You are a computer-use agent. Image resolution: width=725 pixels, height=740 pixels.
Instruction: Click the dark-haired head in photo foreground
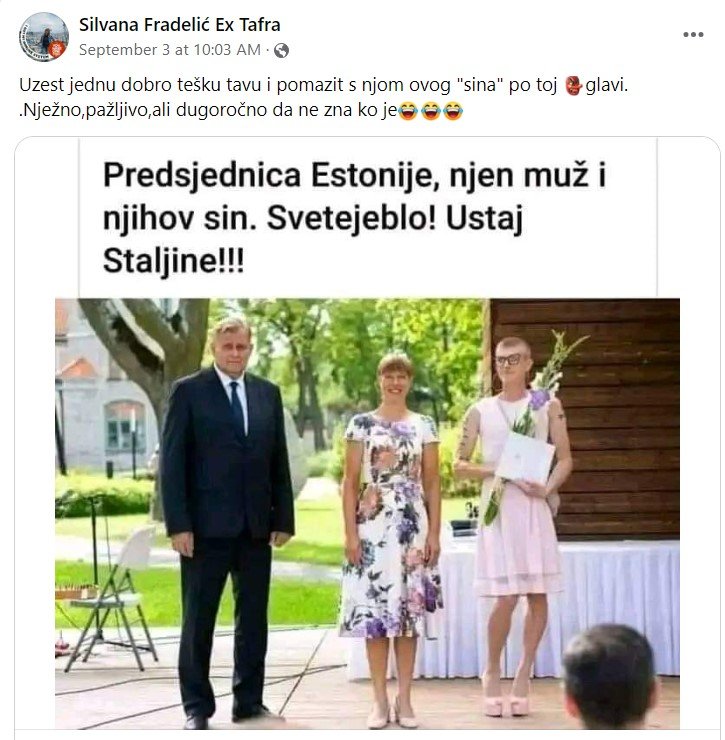[x=609, y=676]
